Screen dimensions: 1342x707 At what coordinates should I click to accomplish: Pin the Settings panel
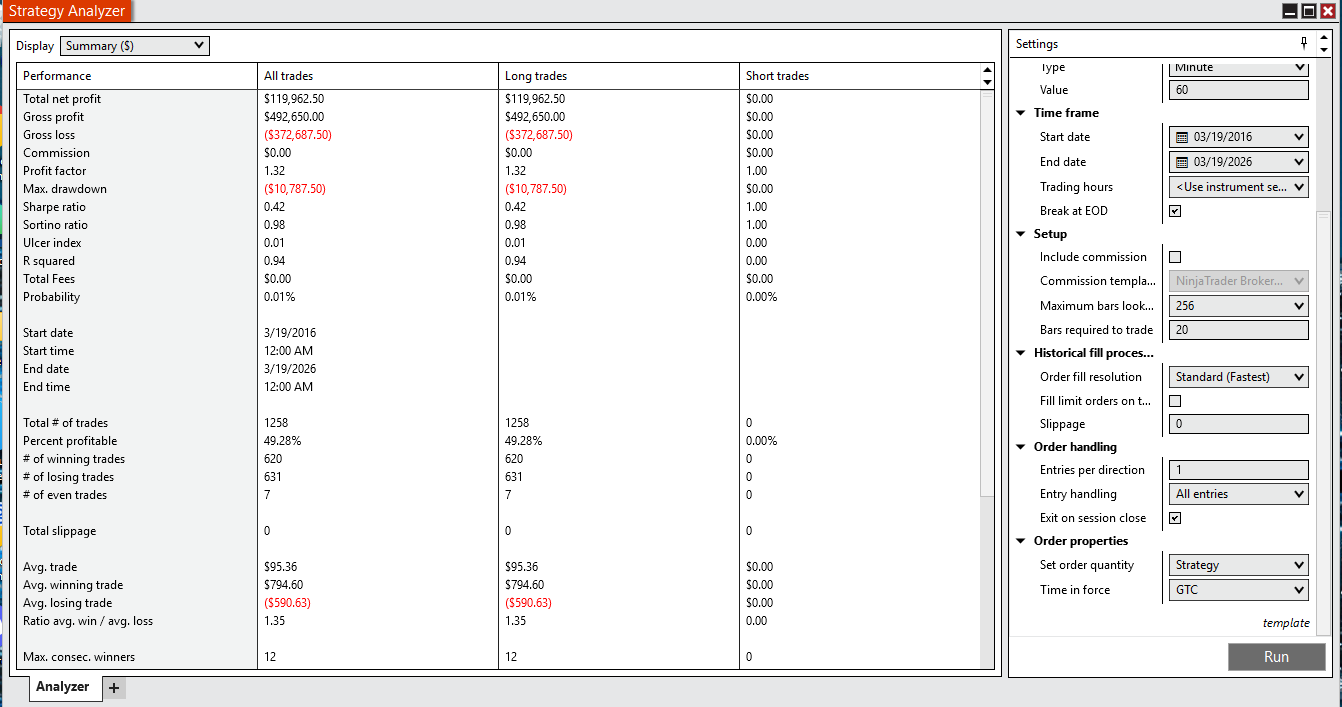(x=1303, y=43)
